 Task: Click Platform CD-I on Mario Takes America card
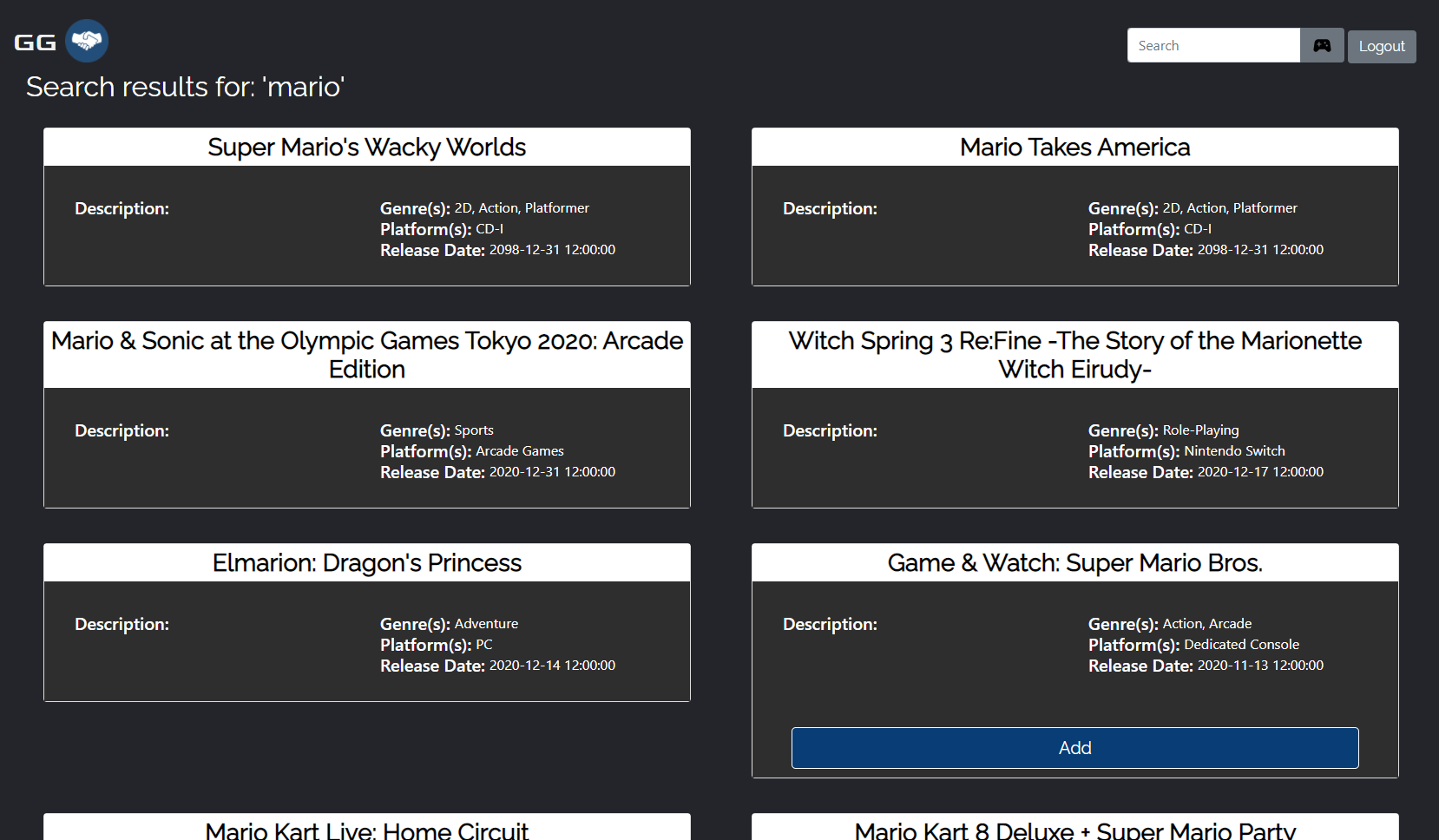(1150, 229)
